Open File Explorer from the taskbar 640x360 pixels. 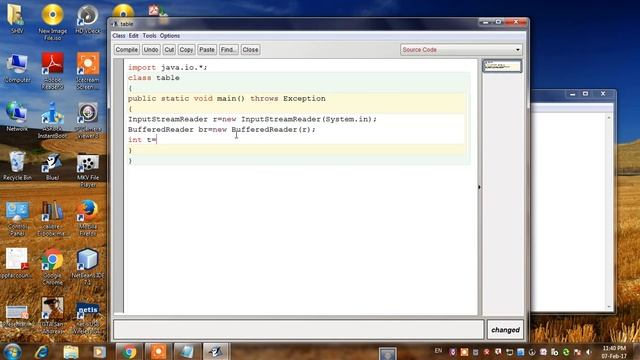pos(71,352)
